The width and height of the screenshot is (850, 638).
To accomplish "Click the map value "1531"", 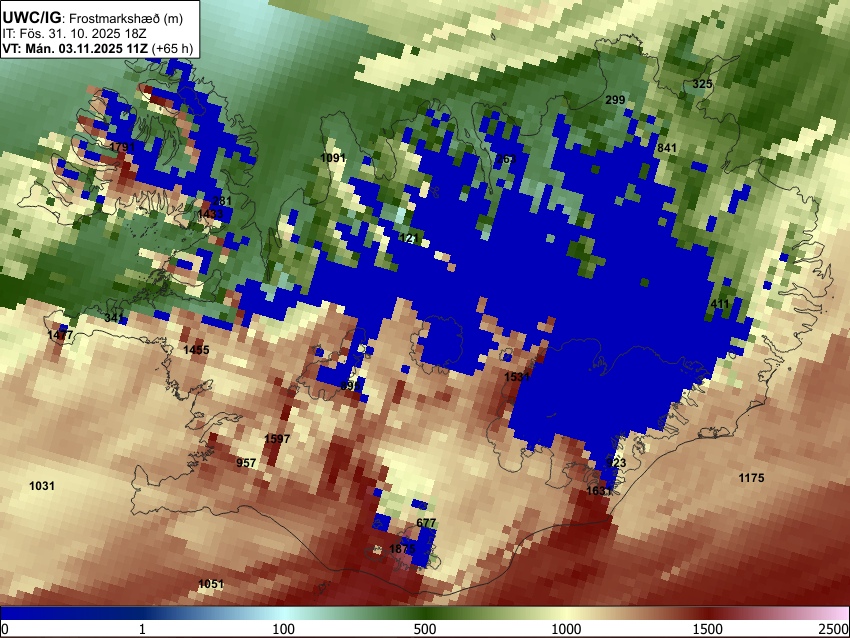I will (x=517, y=377).
